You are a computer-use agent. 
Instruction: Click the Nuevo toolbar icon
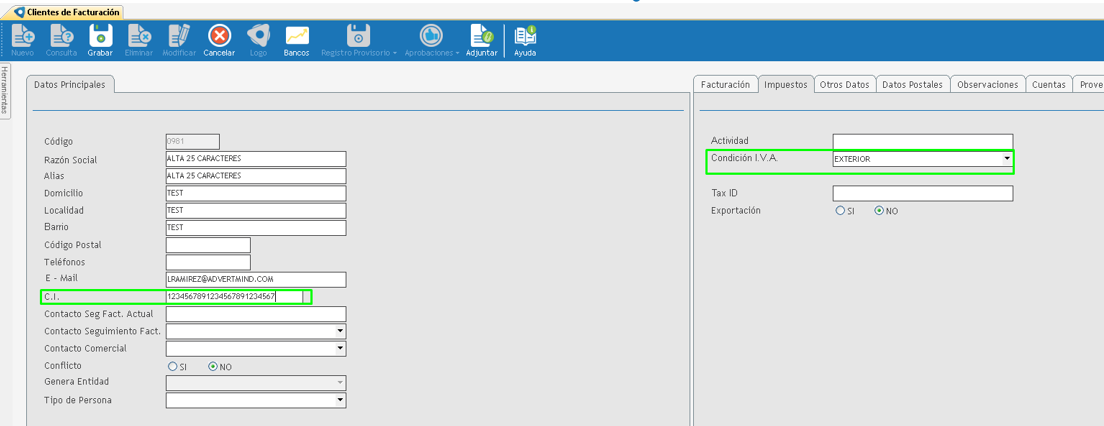click(x=22, y=39)
